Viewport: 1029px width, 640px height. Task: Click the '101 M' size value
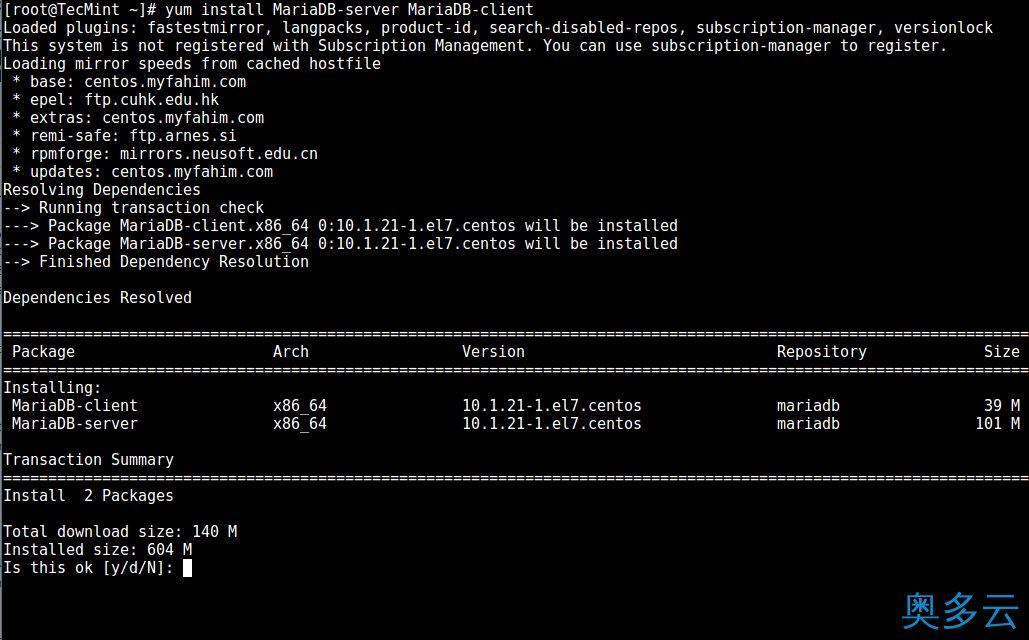[998, 424]
